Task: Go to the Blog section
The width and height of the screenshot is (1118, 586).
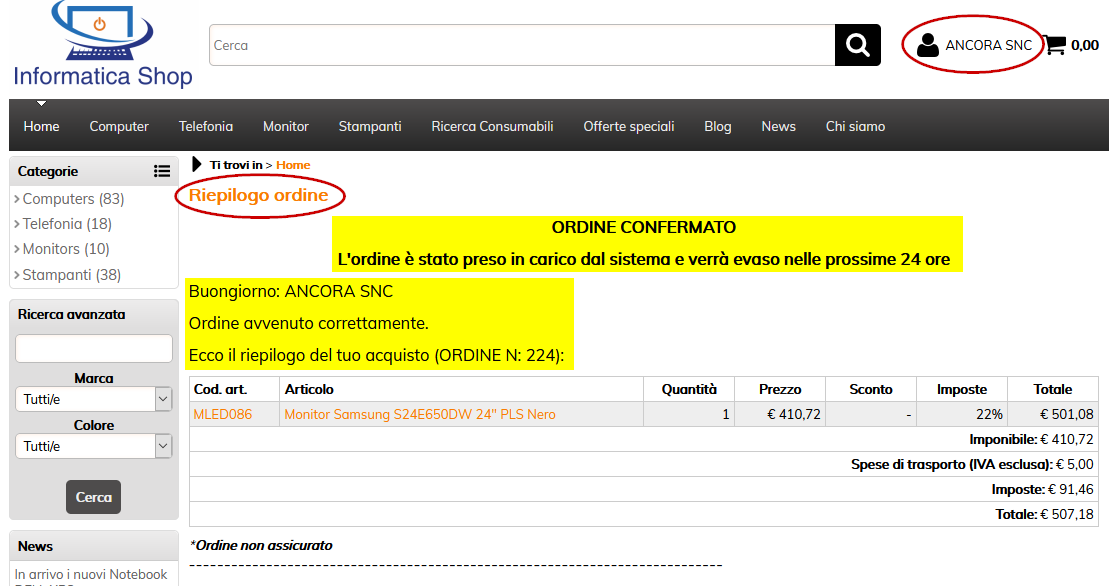Action: tap(717, 126)
